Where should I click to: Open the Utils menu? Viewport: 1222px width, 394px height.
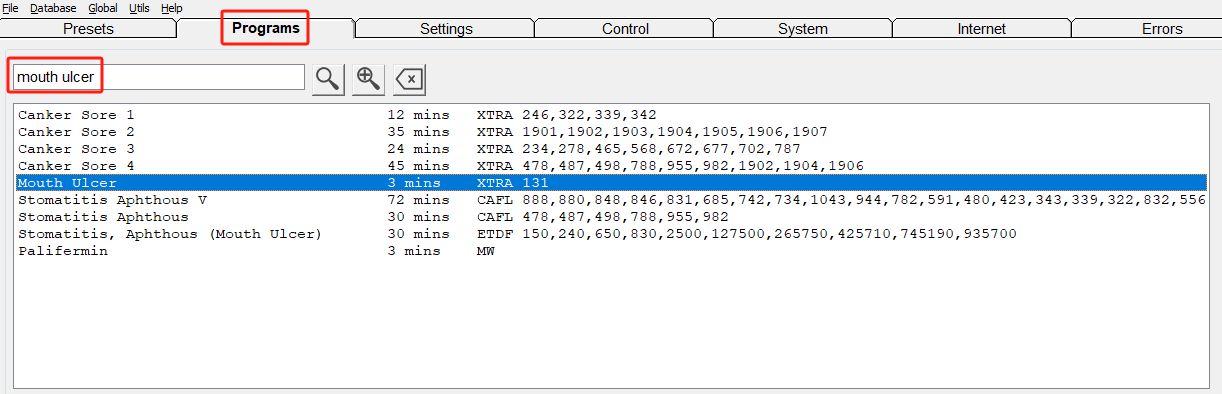pos(139,8)
